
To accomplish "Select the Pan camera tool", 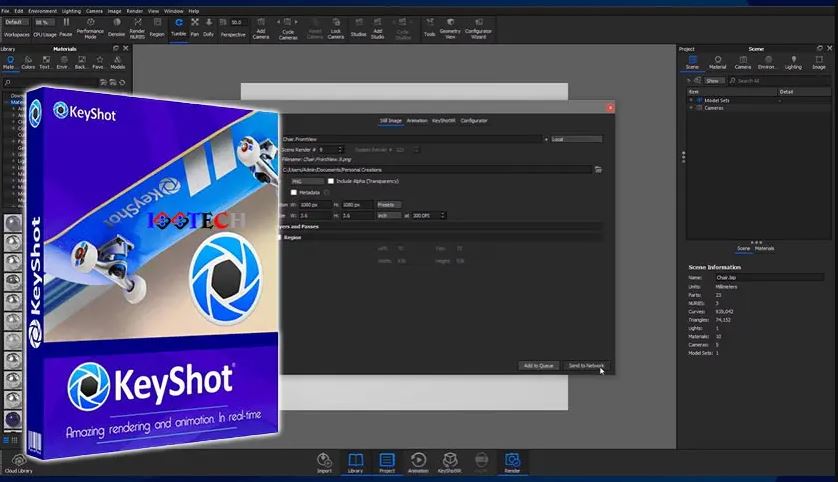I will click(195, 27).
